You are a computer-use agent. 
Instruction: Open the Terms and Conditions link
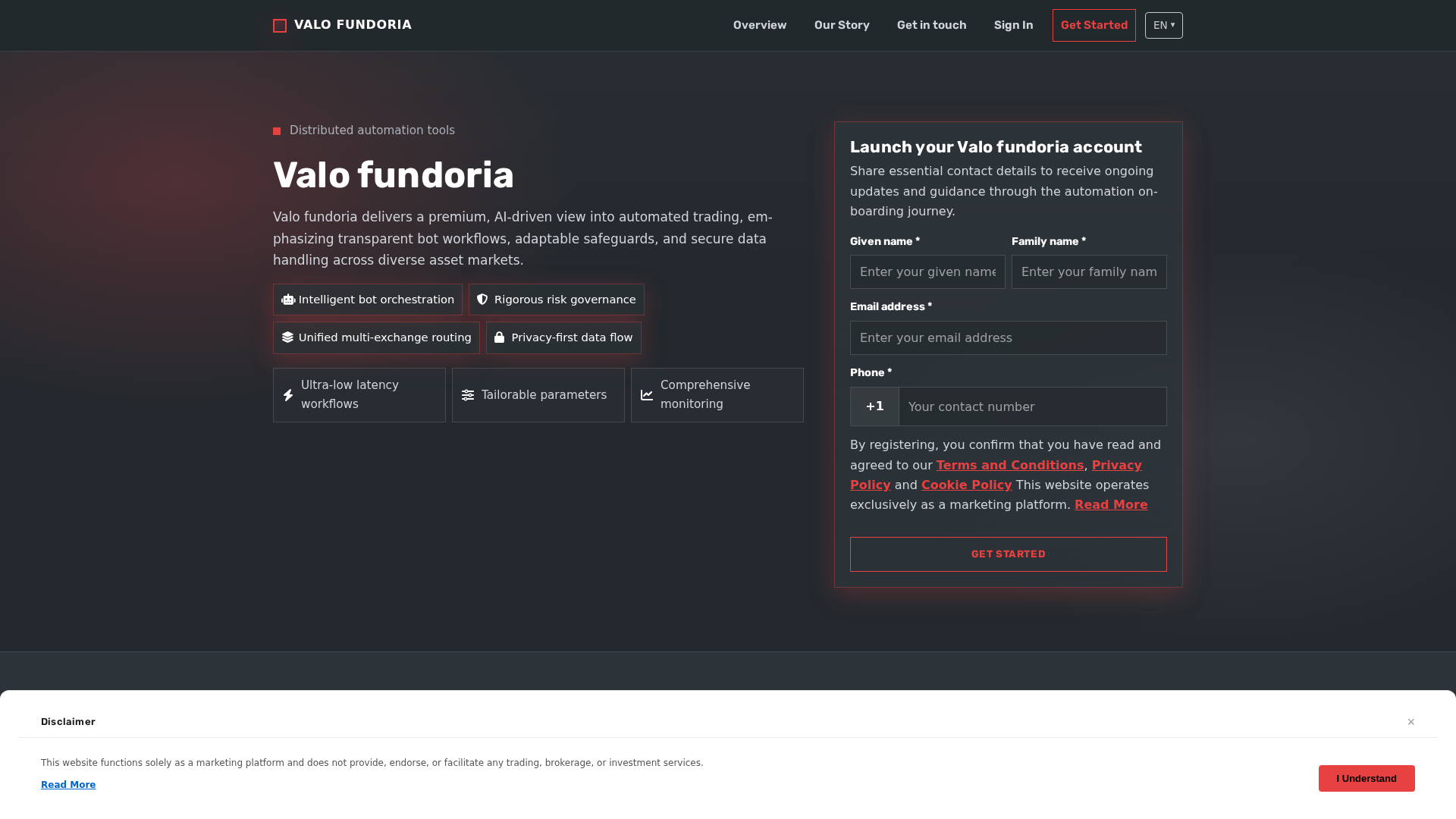[x=1010, y=466]
